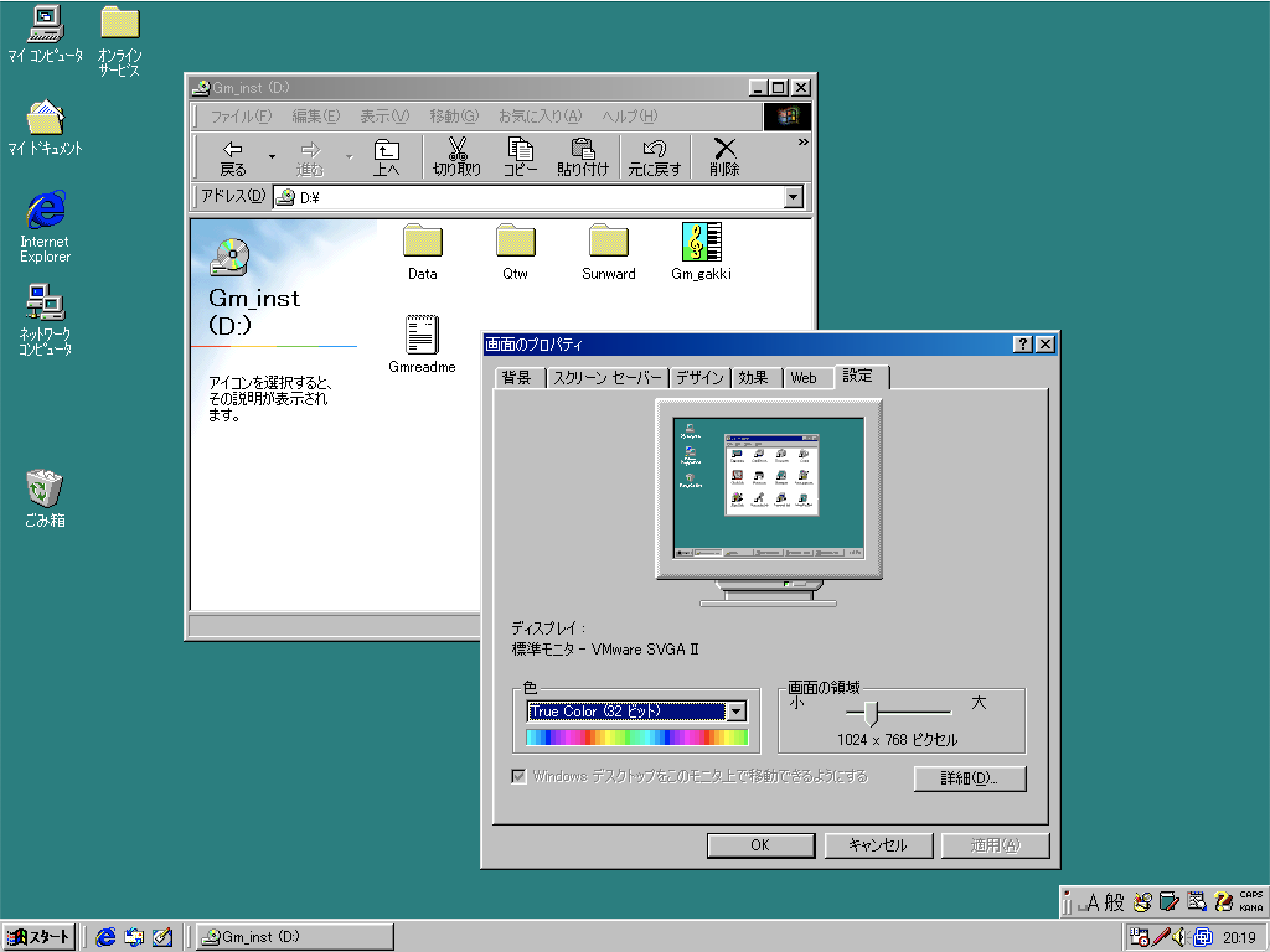Select the オンライン サービス folder icon
Image resolution: width=1270 pixels, height=952 pixels.
click(120, 42)
